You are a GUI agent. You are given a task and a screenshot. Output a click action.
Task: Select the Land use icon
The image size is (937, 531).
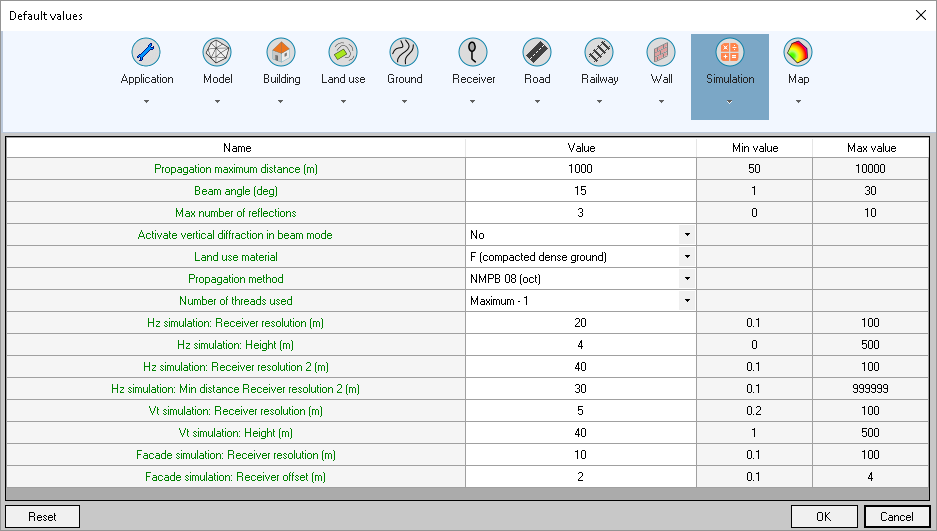(343, 52)
